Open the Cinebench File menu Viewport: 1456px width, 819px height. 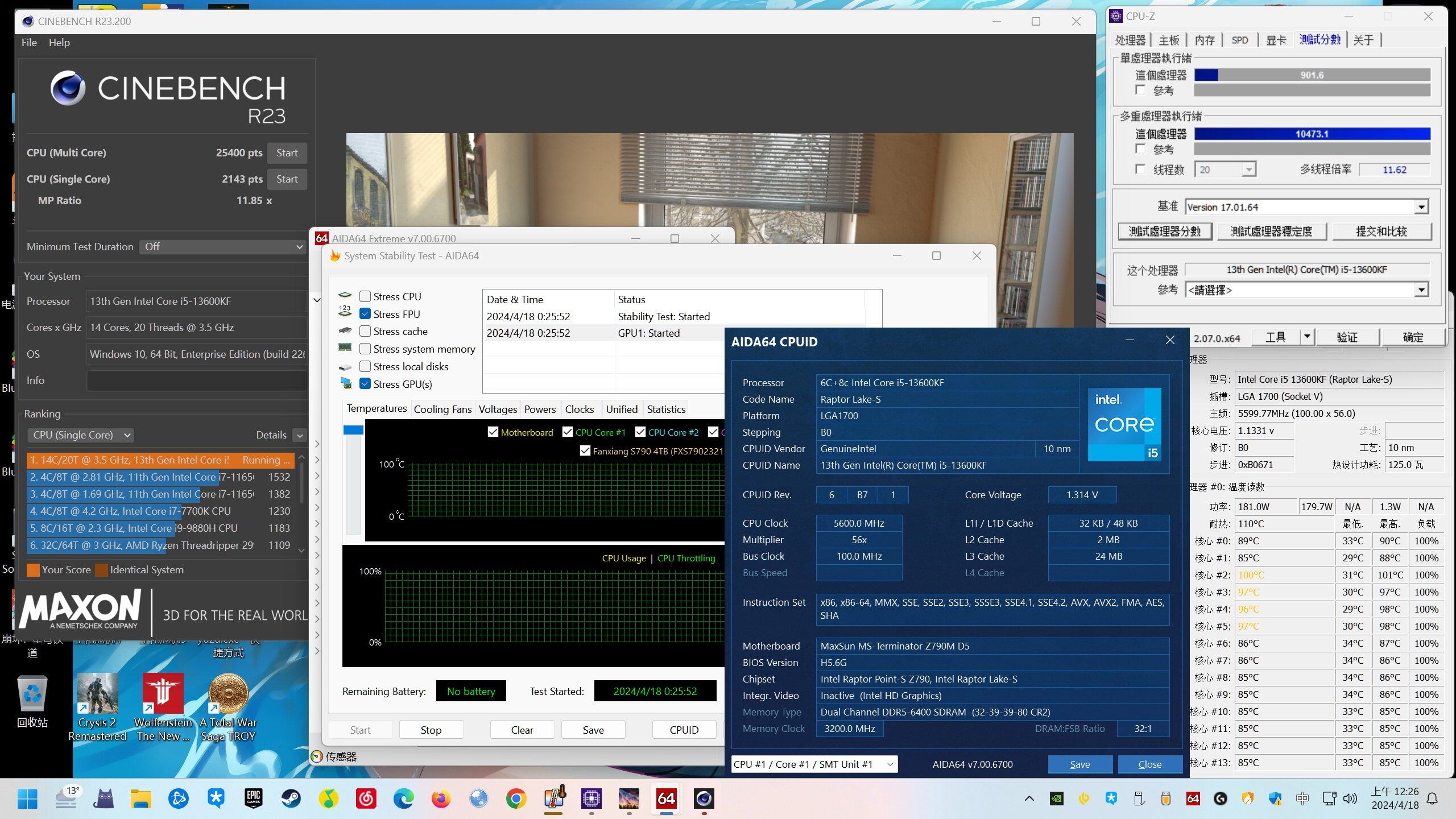(x=29, y=43)
